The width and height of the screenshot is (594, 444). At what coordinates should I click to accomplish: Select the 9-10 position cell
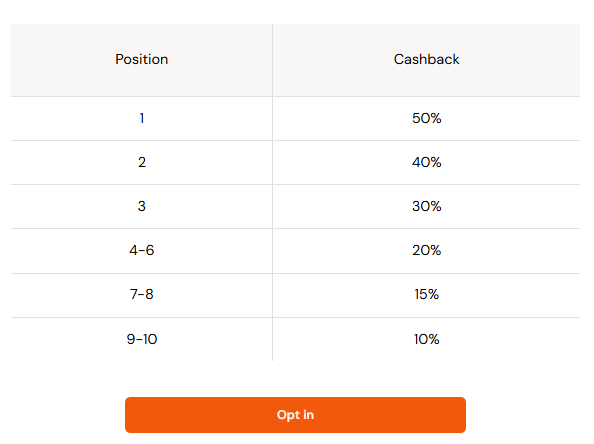142,339
